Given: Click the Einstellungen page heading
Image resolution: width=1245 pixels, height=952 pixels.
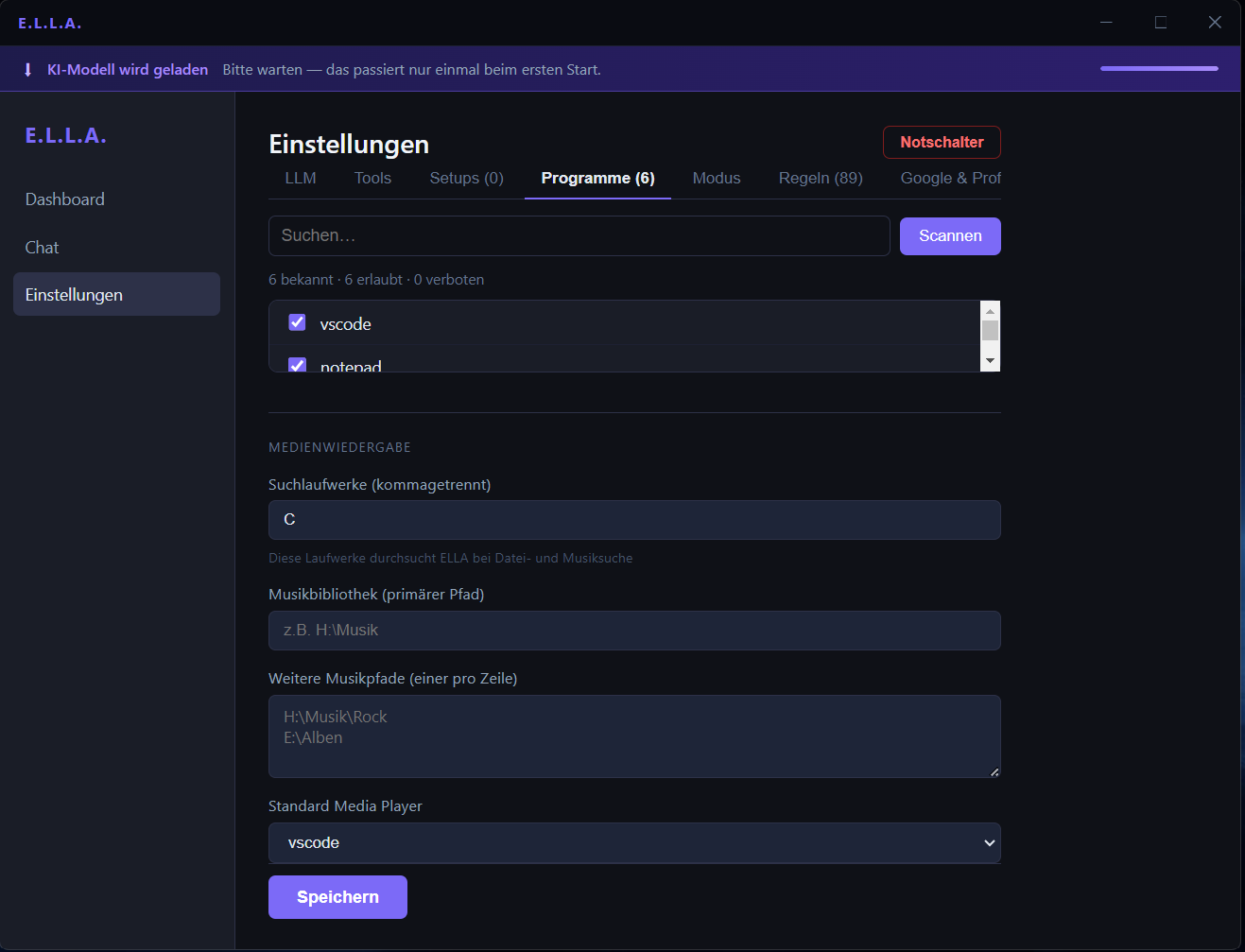Looking at the screenshot, I should [x=349, y=144].
